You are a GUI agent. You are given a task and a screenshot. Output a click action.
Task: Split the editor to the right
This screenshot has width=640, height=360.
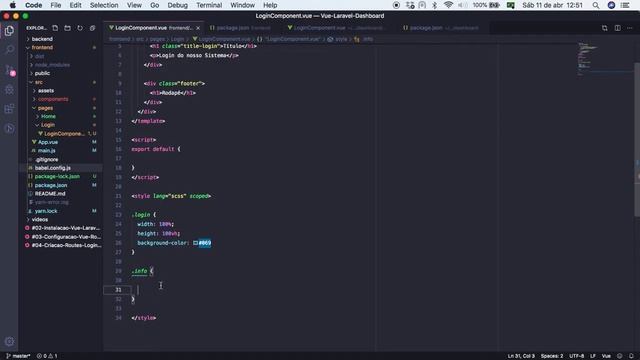point(618,28)
